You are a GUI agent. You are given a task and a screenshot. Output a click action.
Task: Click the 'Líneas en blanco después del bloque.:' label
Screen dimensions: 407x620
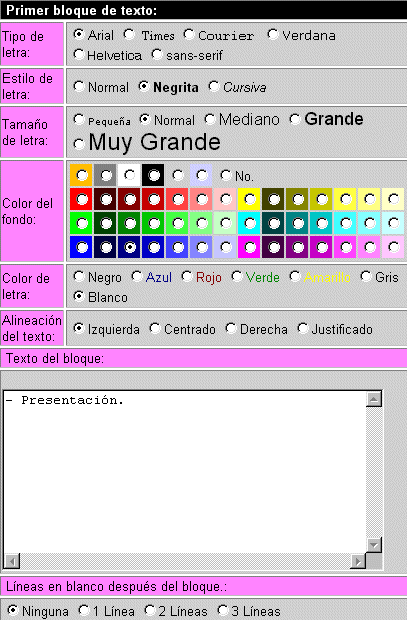116,586
